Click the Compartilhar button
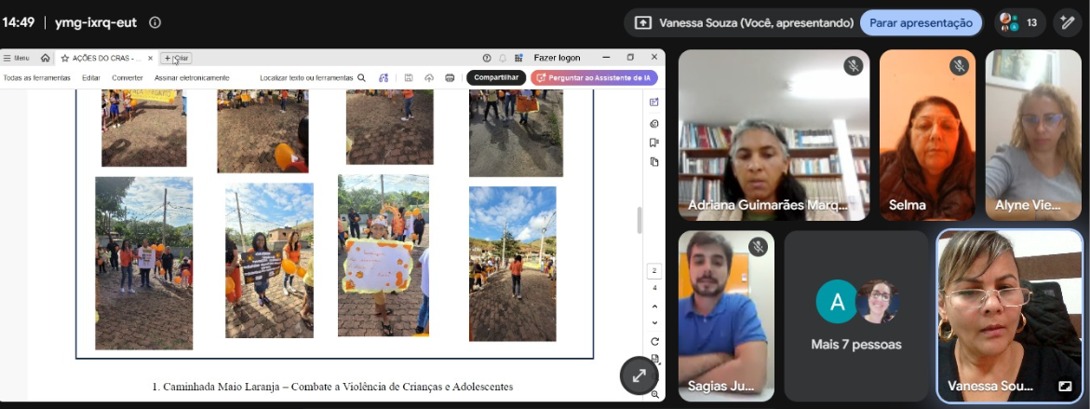1090x409 pixels. [x=496, y=78]
